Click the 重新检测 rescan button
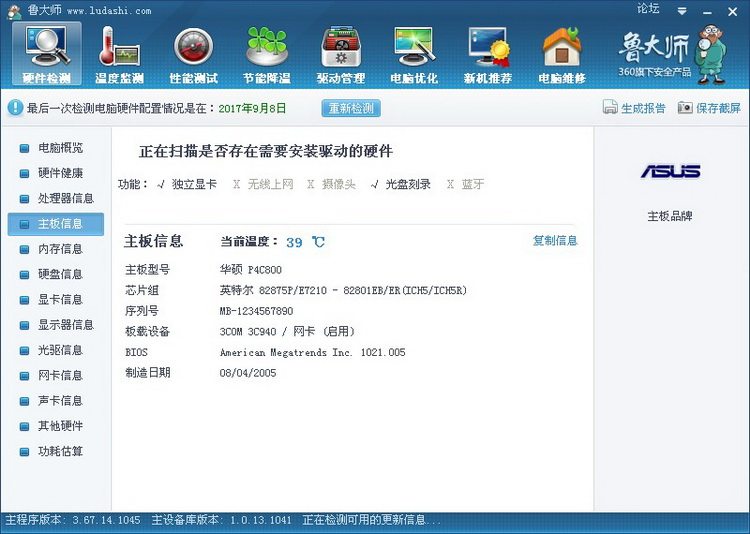The image size is (750, 534). (x=351, y=108)
